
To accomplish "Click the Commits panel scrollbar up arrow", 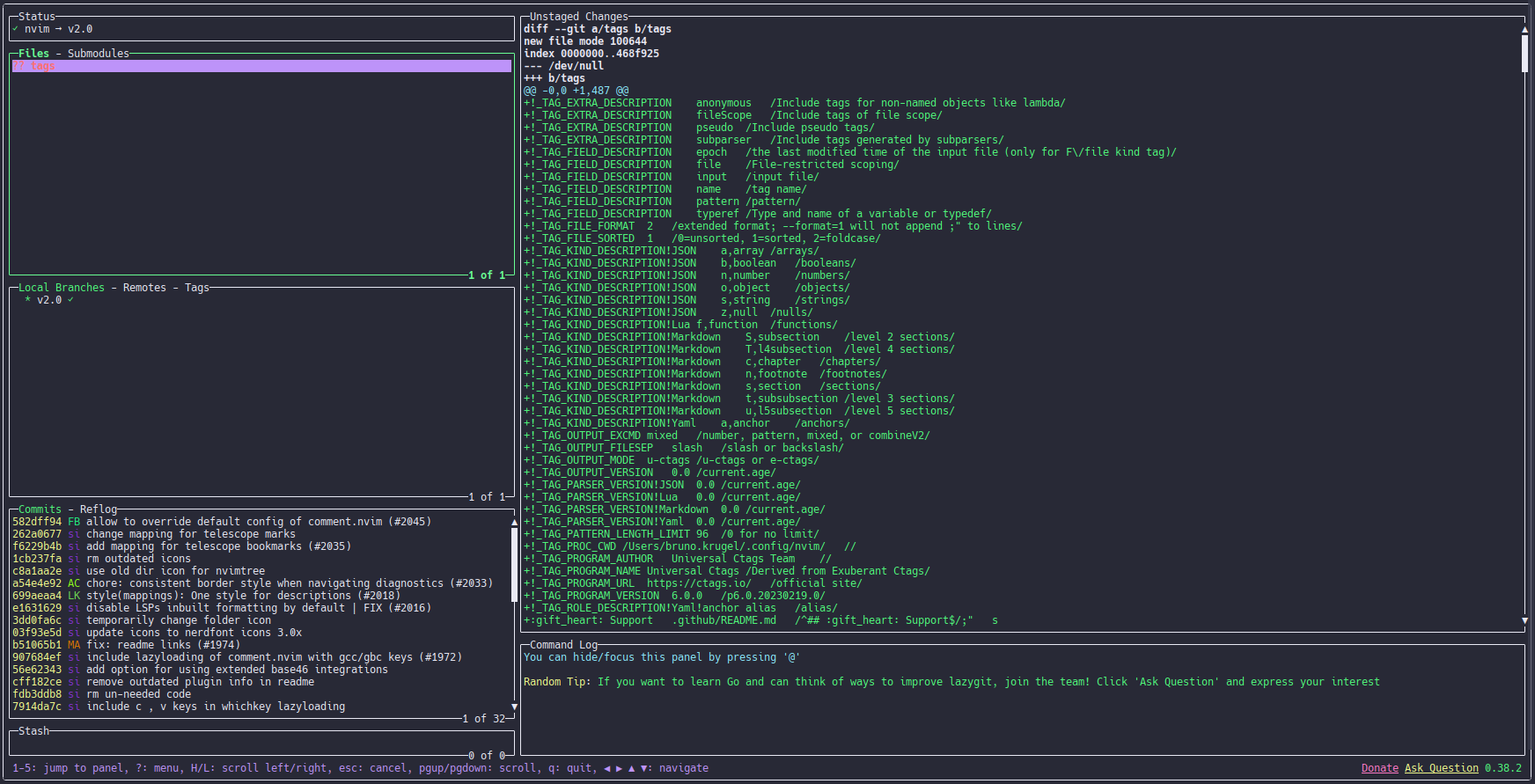I will coord(514,522).
